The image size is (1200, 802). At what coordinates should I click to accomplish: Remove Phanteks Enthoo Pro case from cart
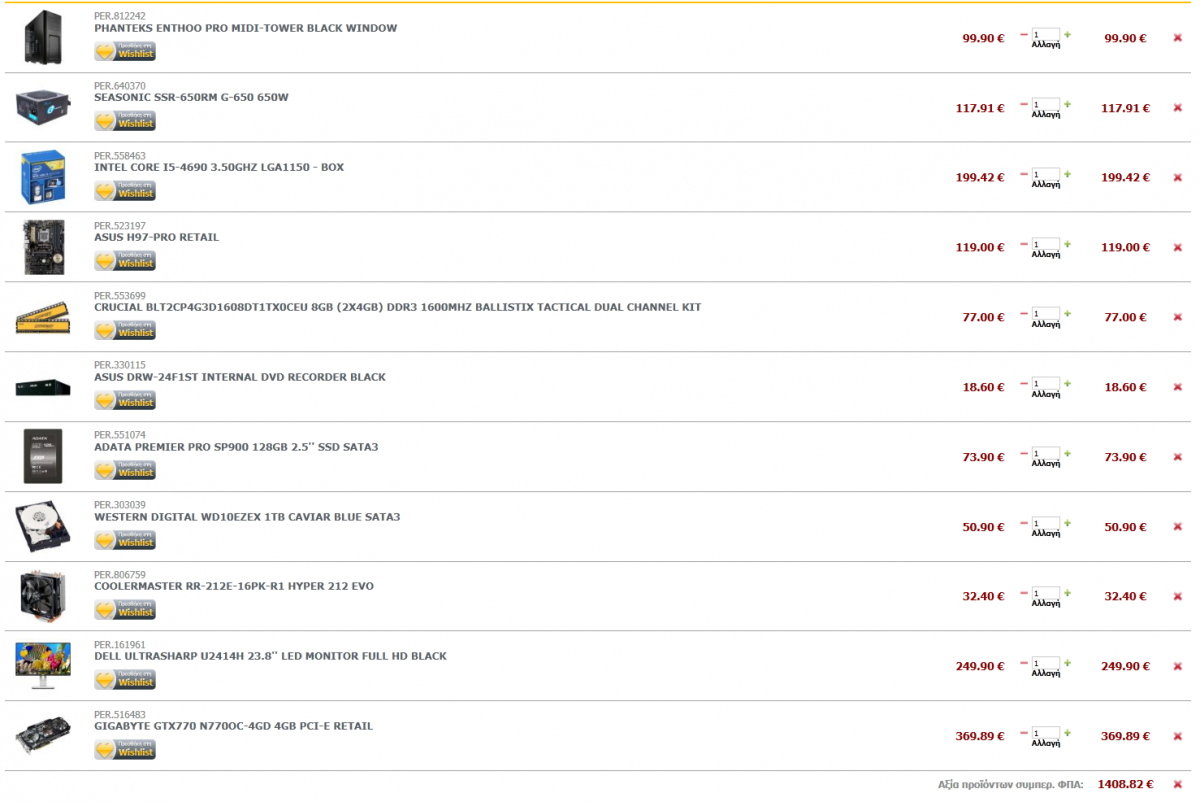(x=1177, y=38)
